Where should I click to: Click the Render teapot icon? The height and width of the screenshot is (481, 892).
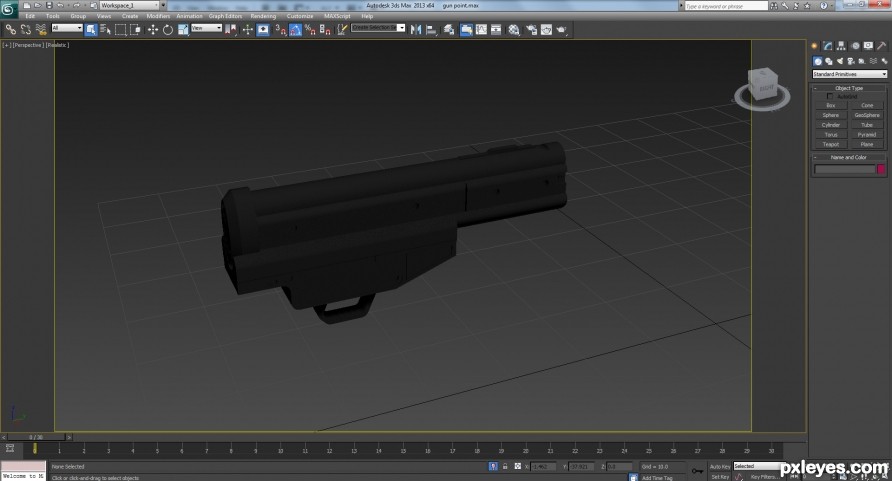pos(561,30)
